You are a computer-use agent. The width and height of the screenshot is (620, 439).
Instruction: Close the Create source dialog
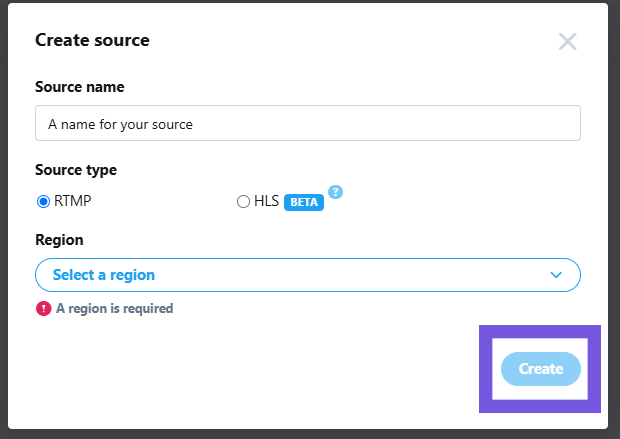point(567,41)
